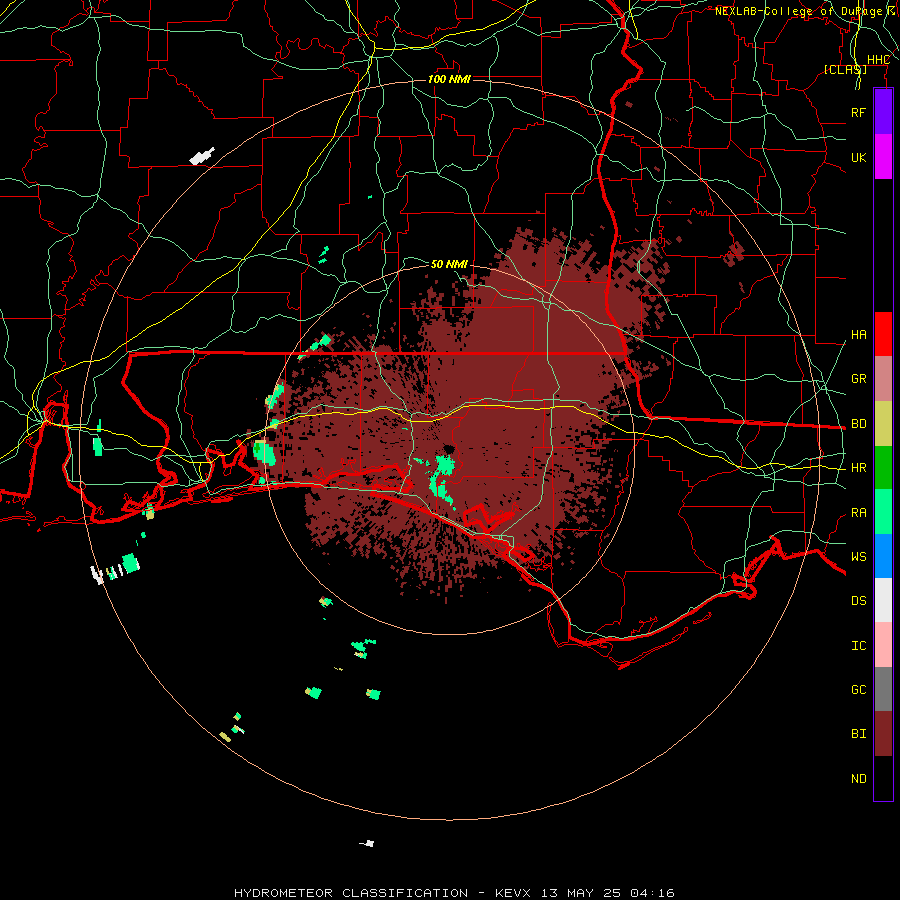Click the HA red color swatch

coord(883,334)
